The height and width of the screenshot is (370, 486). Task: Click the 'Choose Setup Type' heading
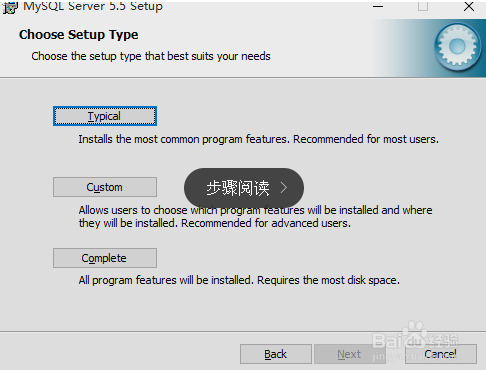tap(78, 35)
